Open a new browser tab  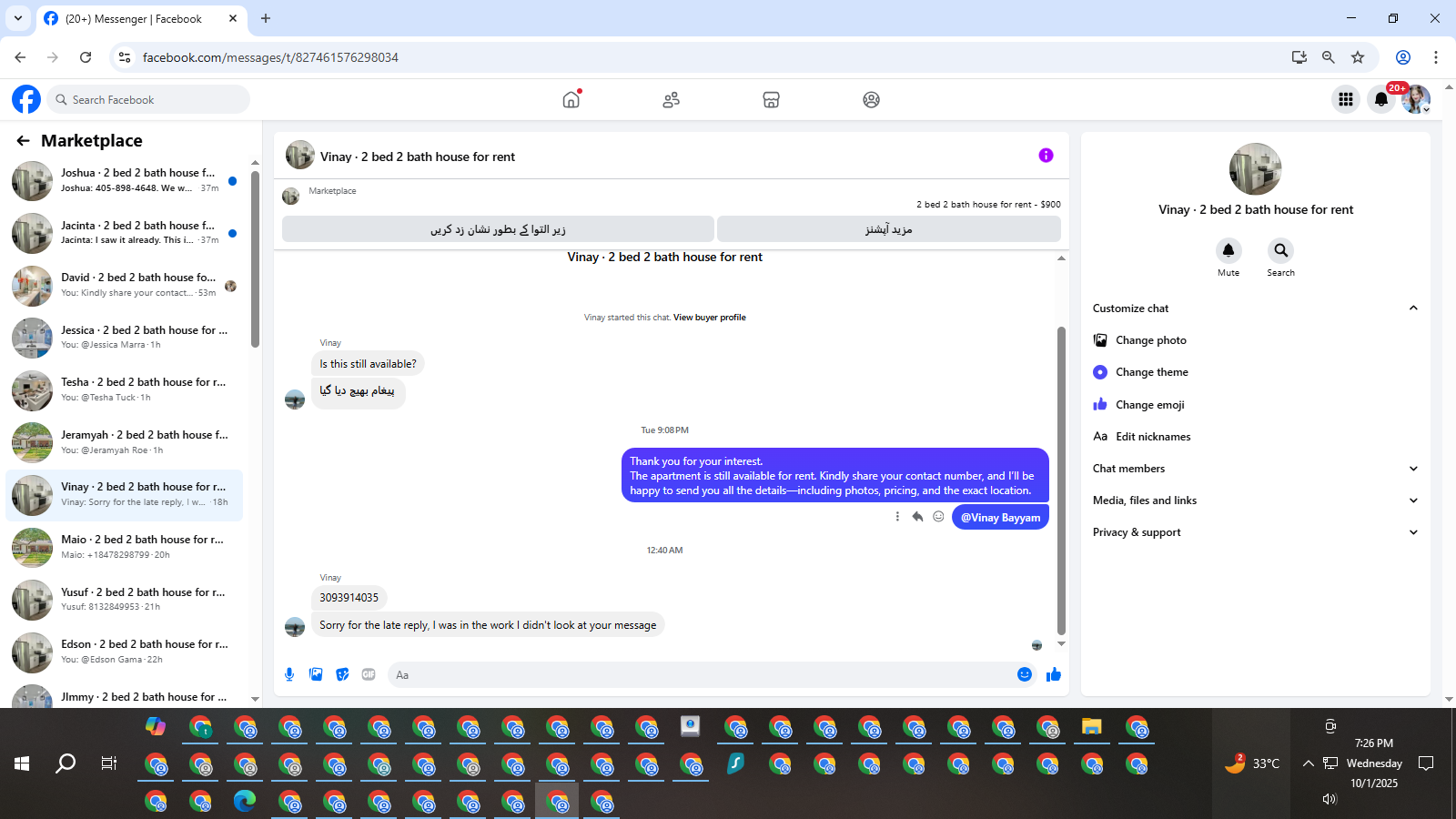[x=266, y=18]
